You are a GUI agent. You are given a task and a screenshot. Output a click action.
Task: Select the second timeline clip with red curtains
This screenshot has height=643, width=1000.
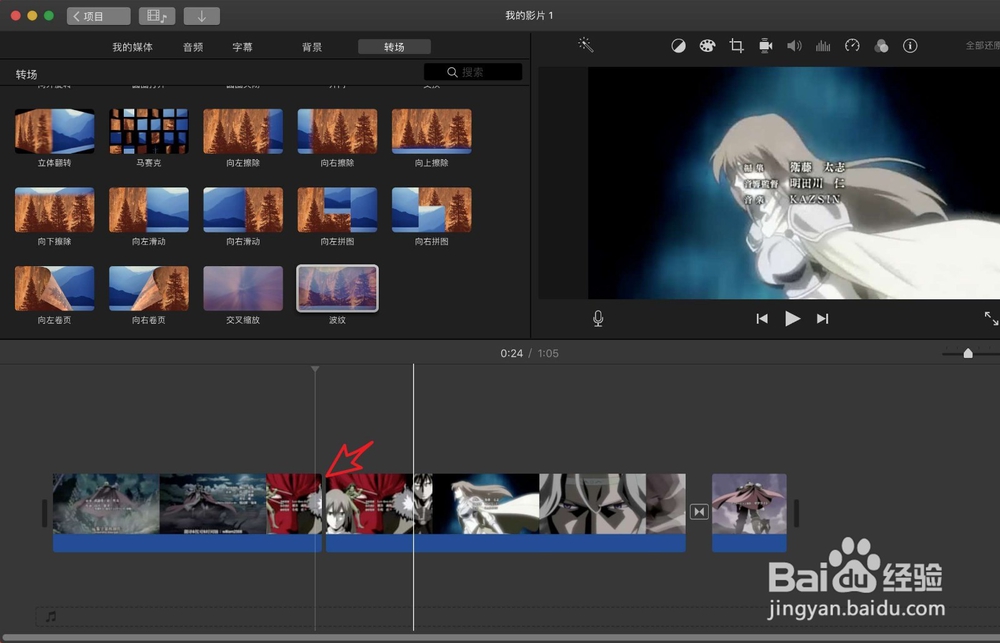[506, 512]
